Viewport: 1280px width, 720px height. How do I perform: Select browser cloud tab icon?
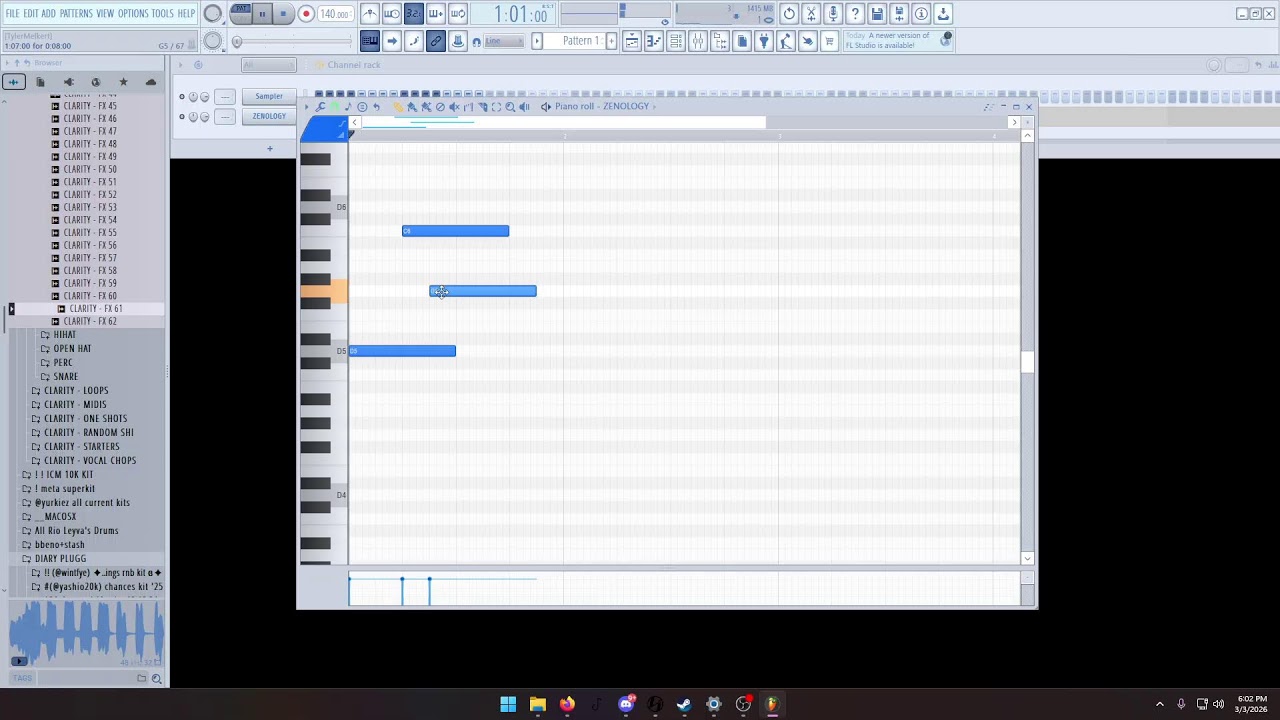pos(151,82)
